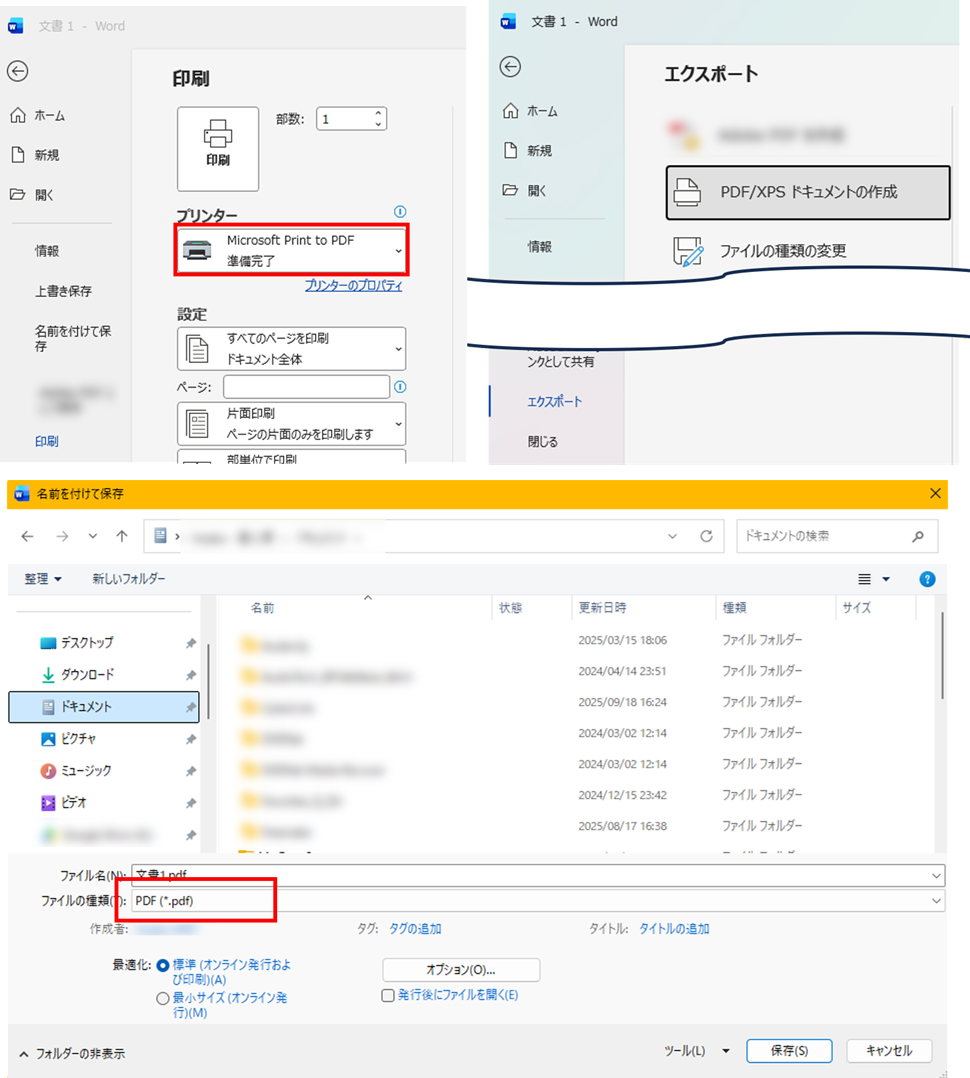
Task: Select ホーム in the Print window sidebar
Action: pos(40,116)
